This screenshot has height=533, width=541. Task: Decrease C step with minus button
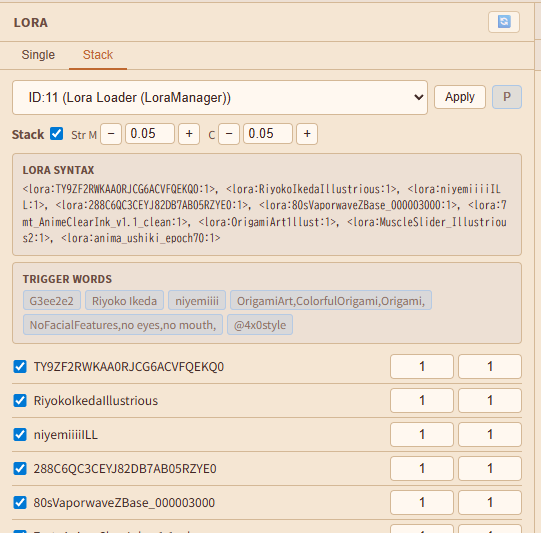(229, 134)
